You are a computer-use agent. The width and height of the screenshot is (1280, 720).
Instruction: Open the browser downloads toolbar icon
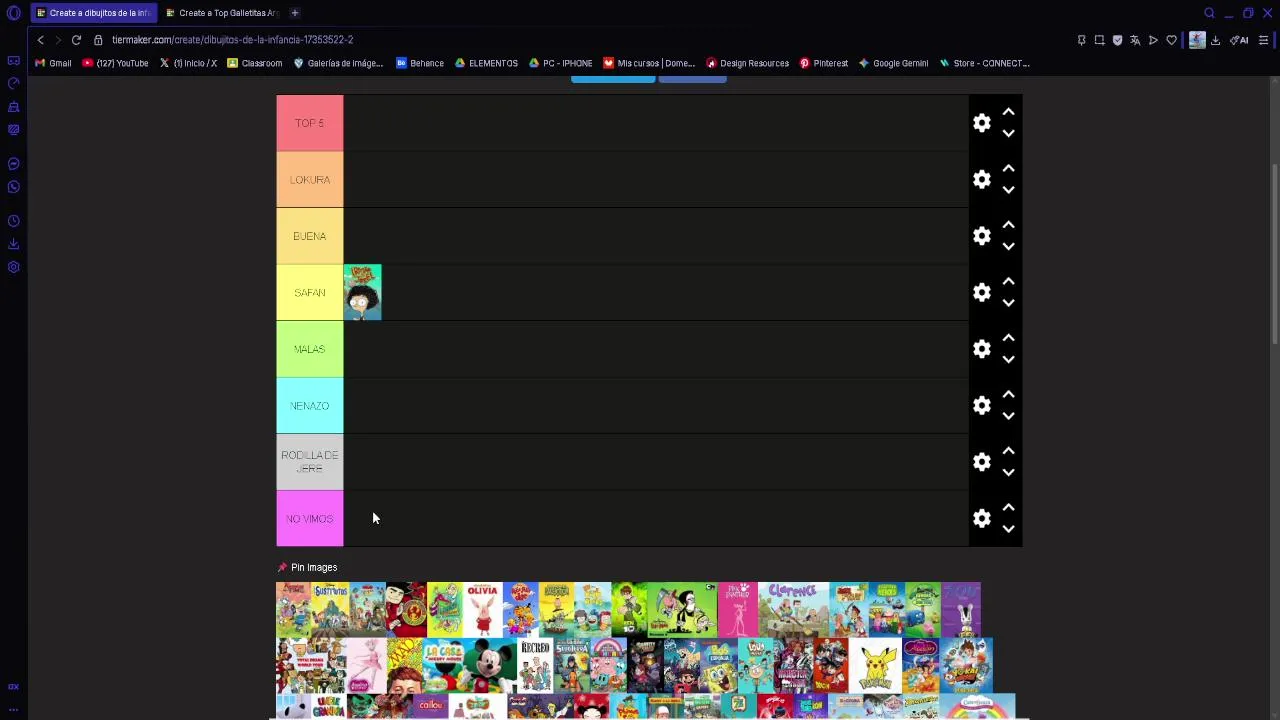[1215, 40]
